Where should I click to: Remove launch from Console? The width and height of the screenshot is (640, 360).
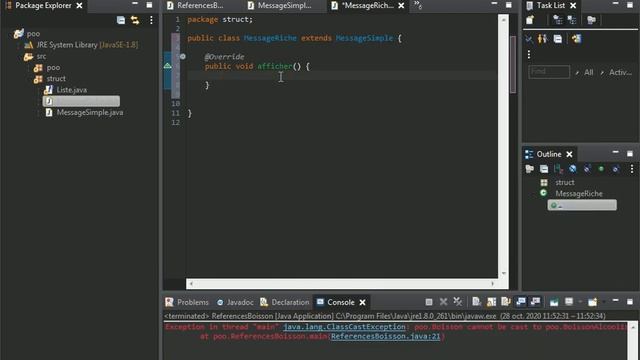pyautogui.click(x=443, y=302)
